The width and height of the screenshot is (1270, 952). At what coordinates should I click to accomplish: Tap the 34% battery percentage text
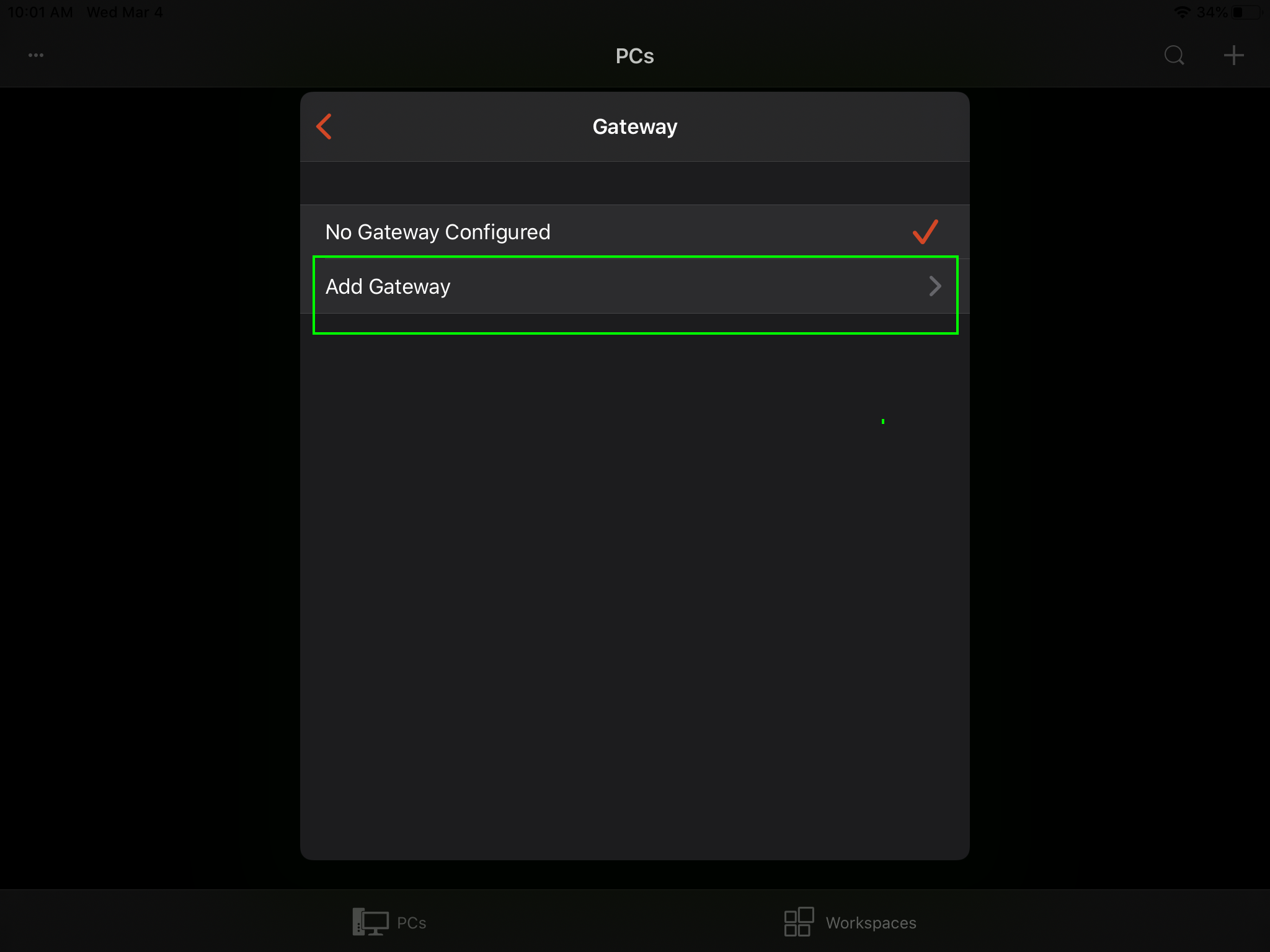click(x=1212, y=12)
